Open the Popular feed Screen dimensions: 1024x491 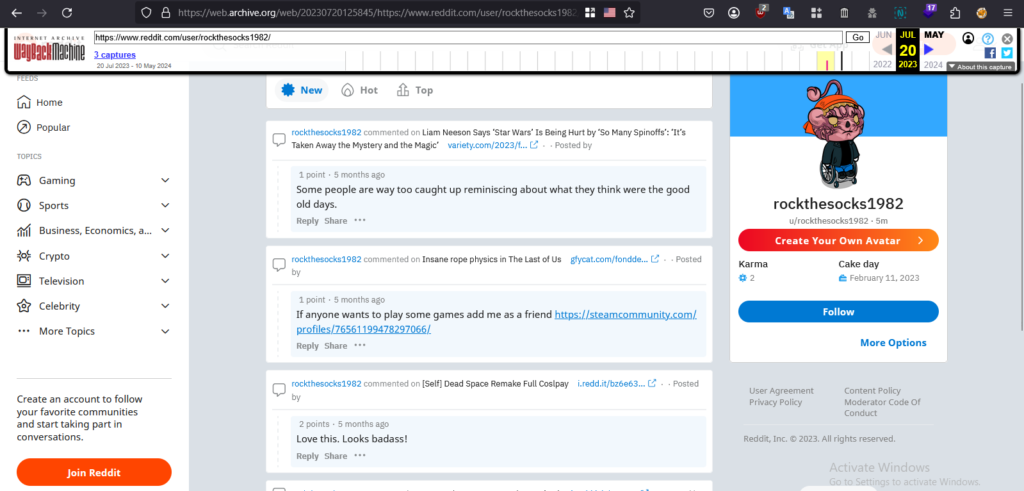[43, 127]
